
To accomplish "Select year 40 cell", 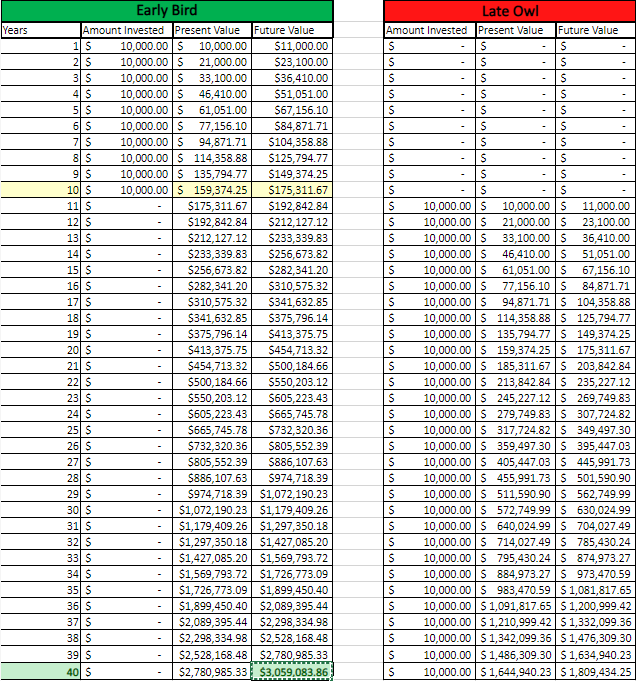I will click(x=41, y=672).
